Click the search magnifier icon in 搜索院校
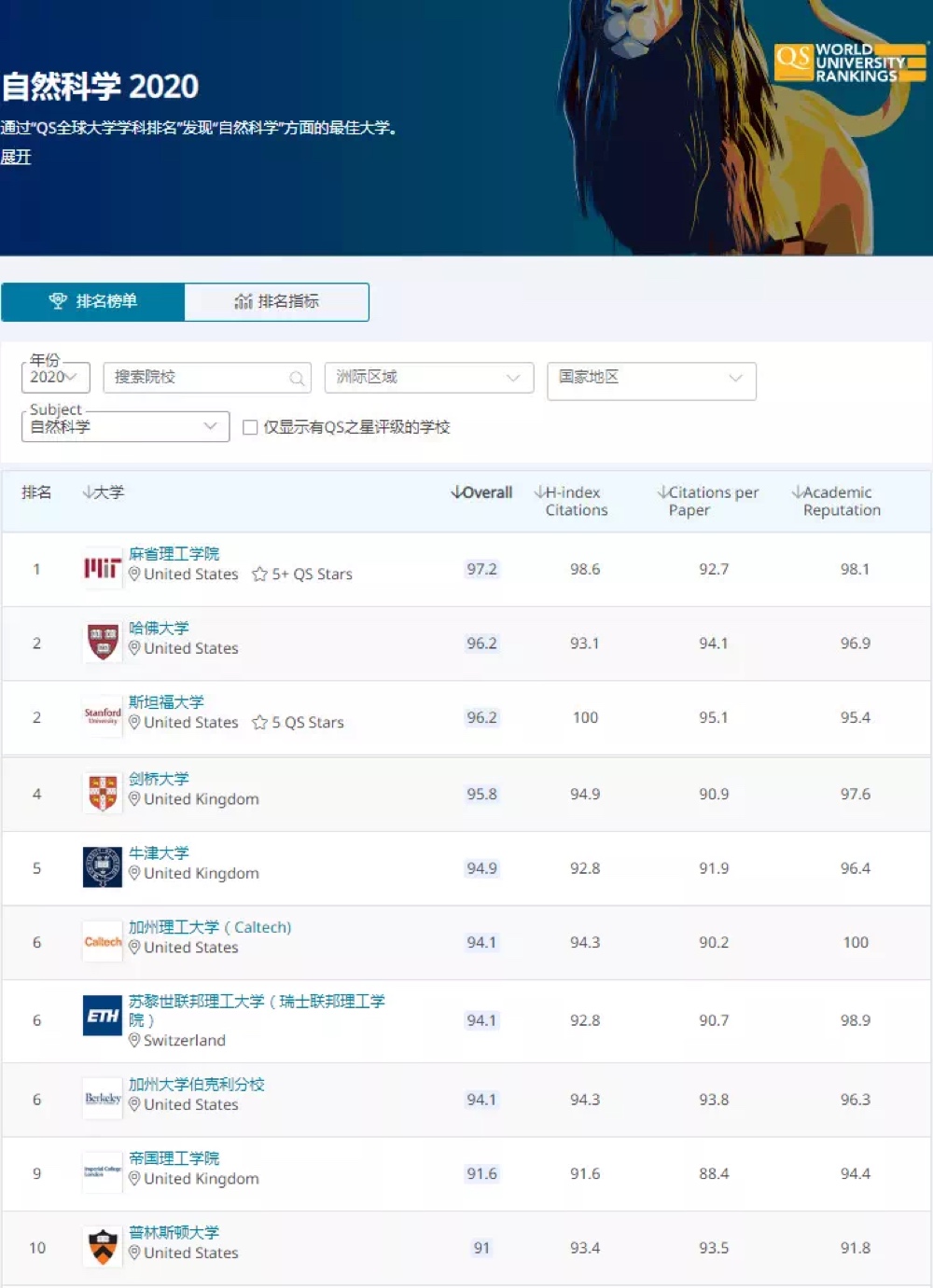Image resolution: width=933 pixels, height=1288 pixels. [297, 378]
